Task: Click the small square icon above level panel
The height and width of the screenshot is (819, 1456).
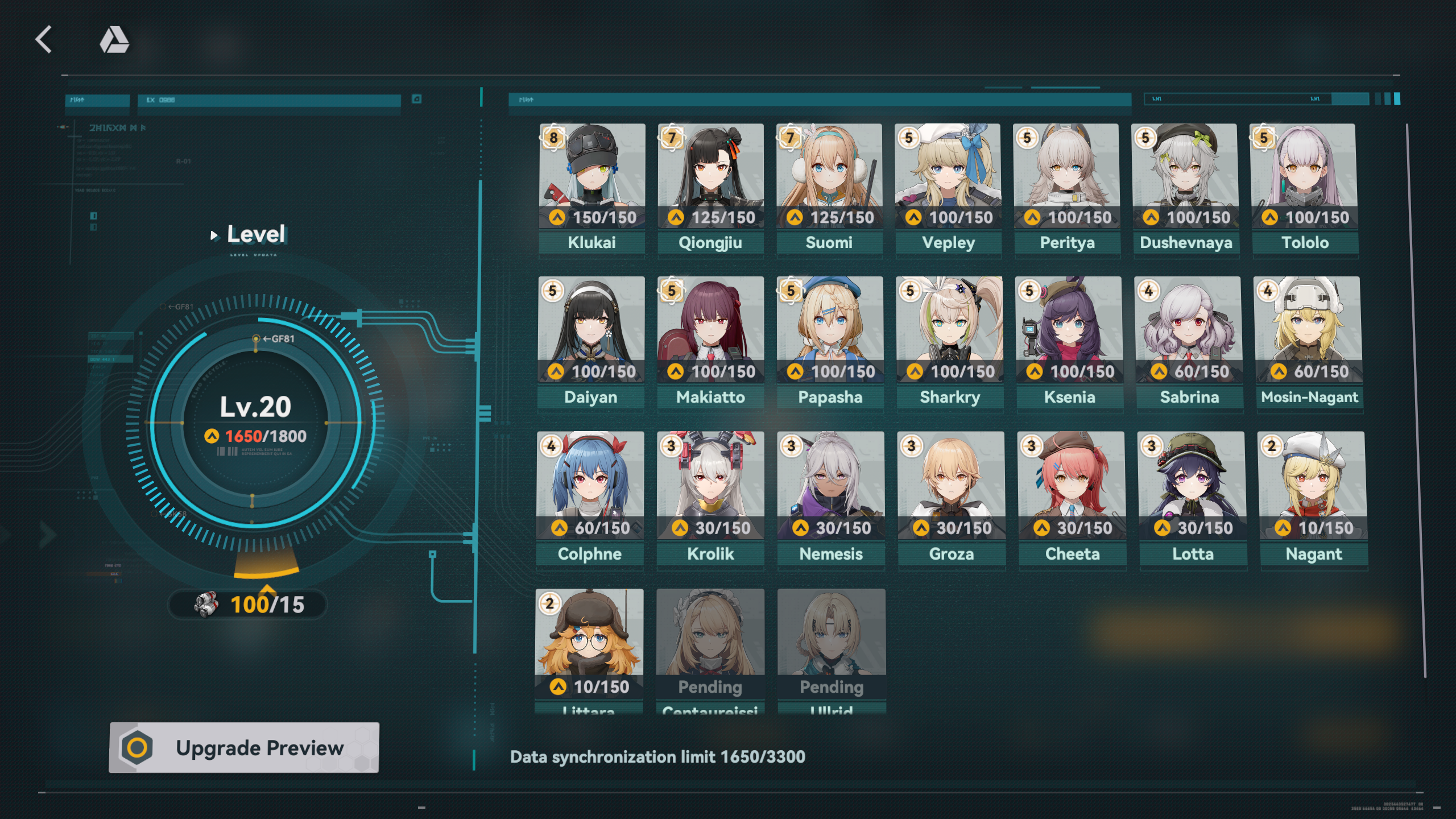Action: (417, 99)
